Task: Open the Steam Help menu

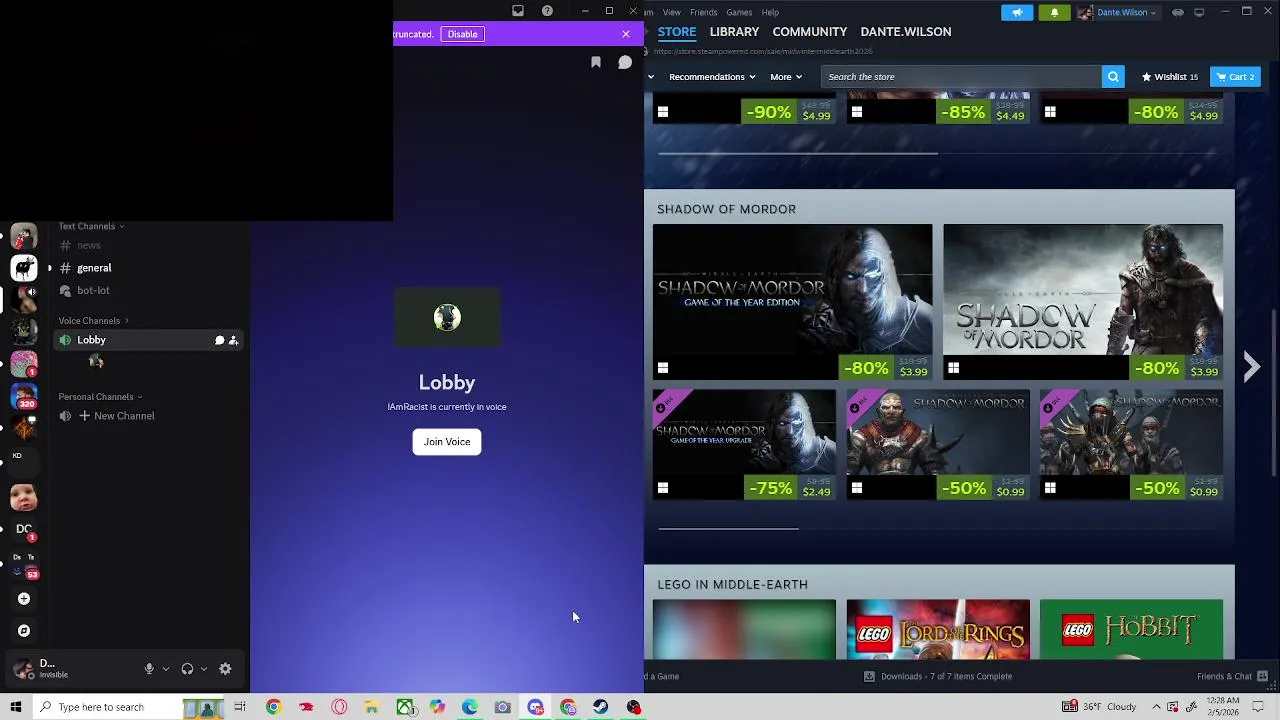Action: (x=770, y=12)
